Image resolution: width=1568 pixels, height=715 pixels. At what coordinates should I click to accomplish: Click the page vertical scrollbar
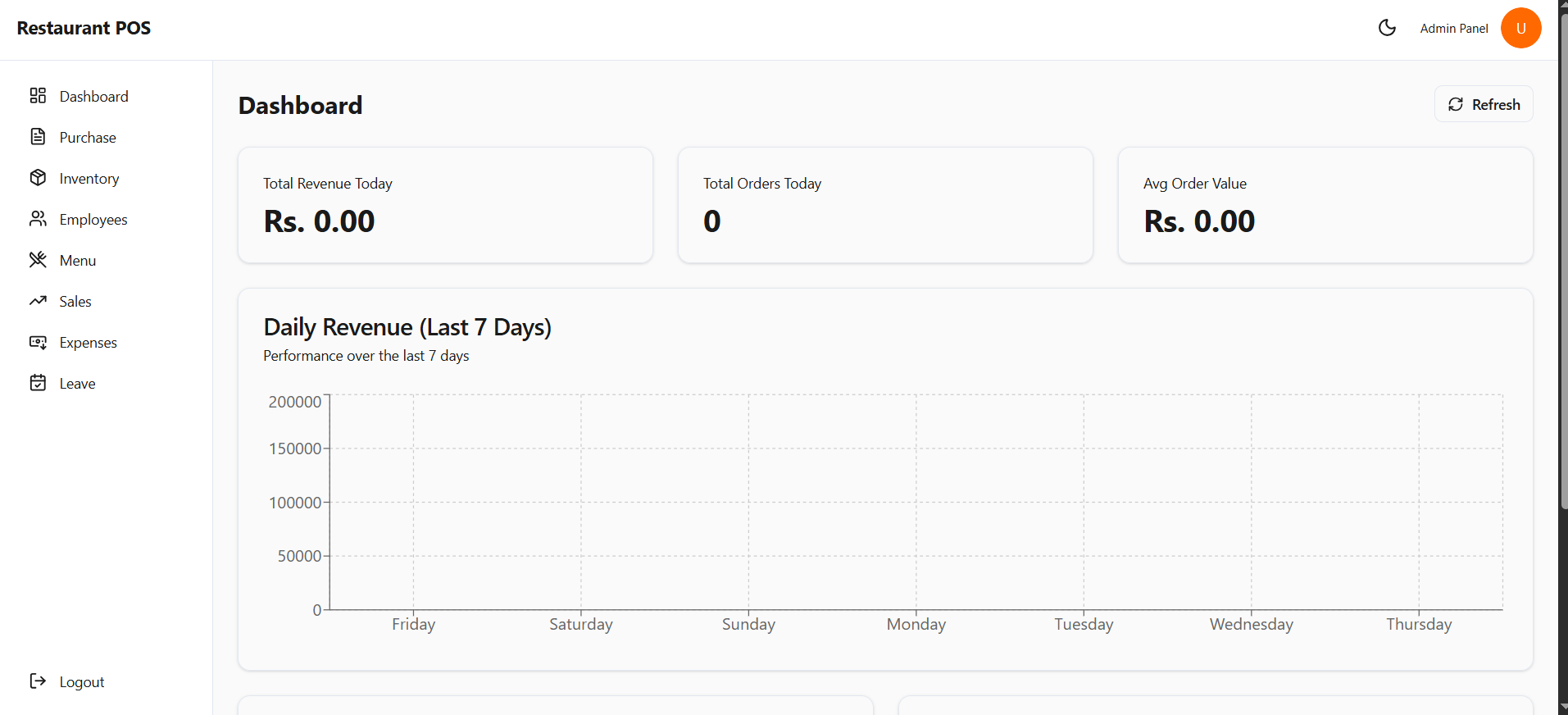click(1563, 262)
